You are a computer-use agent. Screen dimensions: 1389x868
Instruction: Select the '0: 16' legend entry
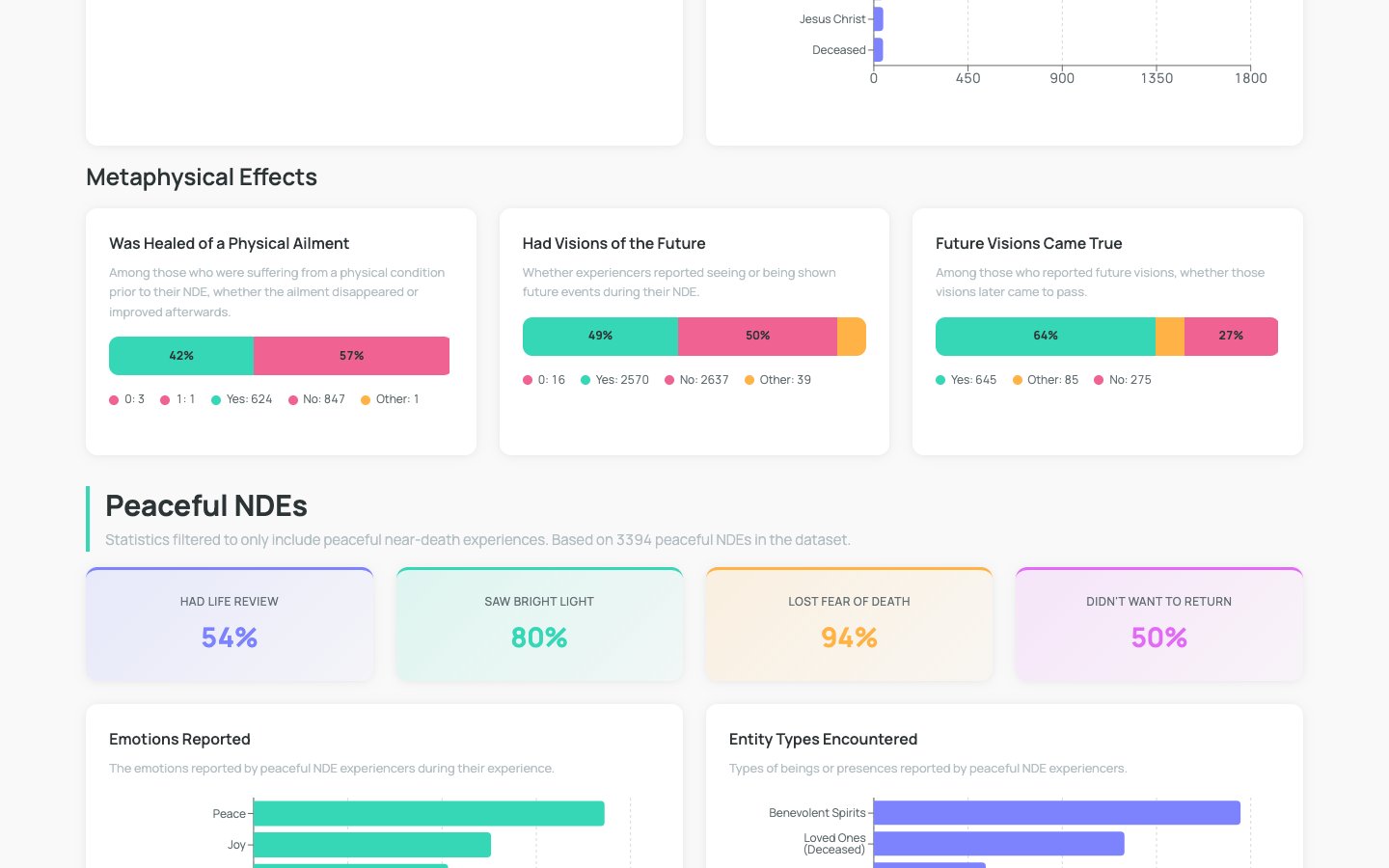pyautogui.click(x=544, y=380)
